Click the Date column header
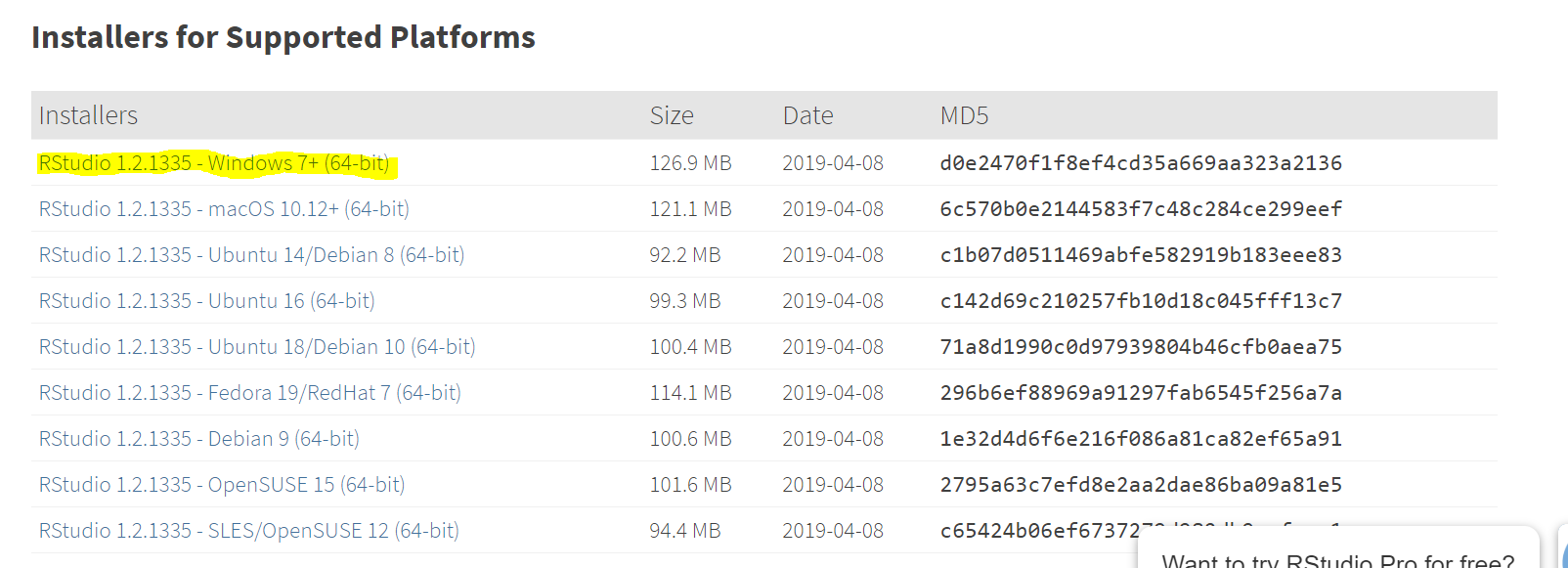This screenshot has height=568, width=1568. [807, 116]
